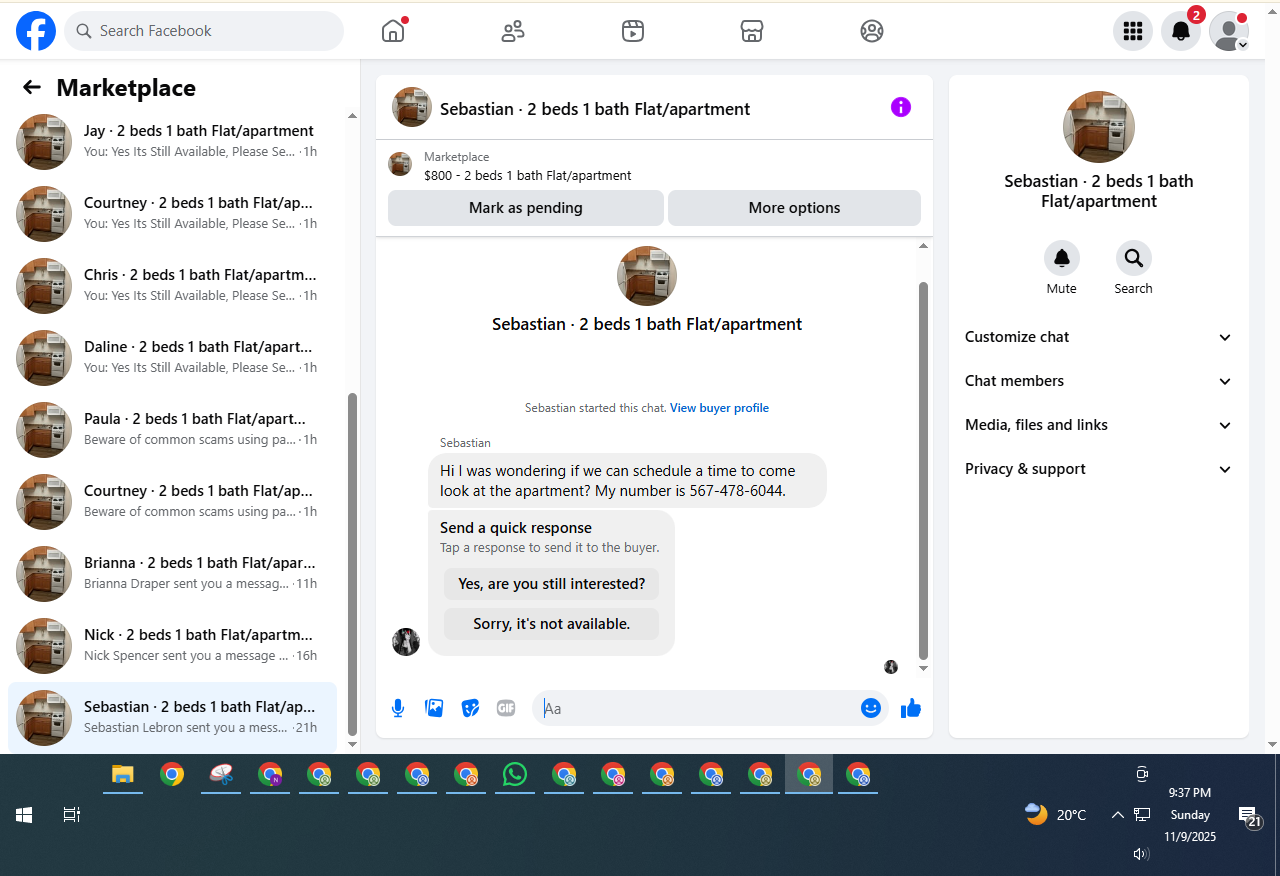Open the emoji picker in message box

coord(871,708)
